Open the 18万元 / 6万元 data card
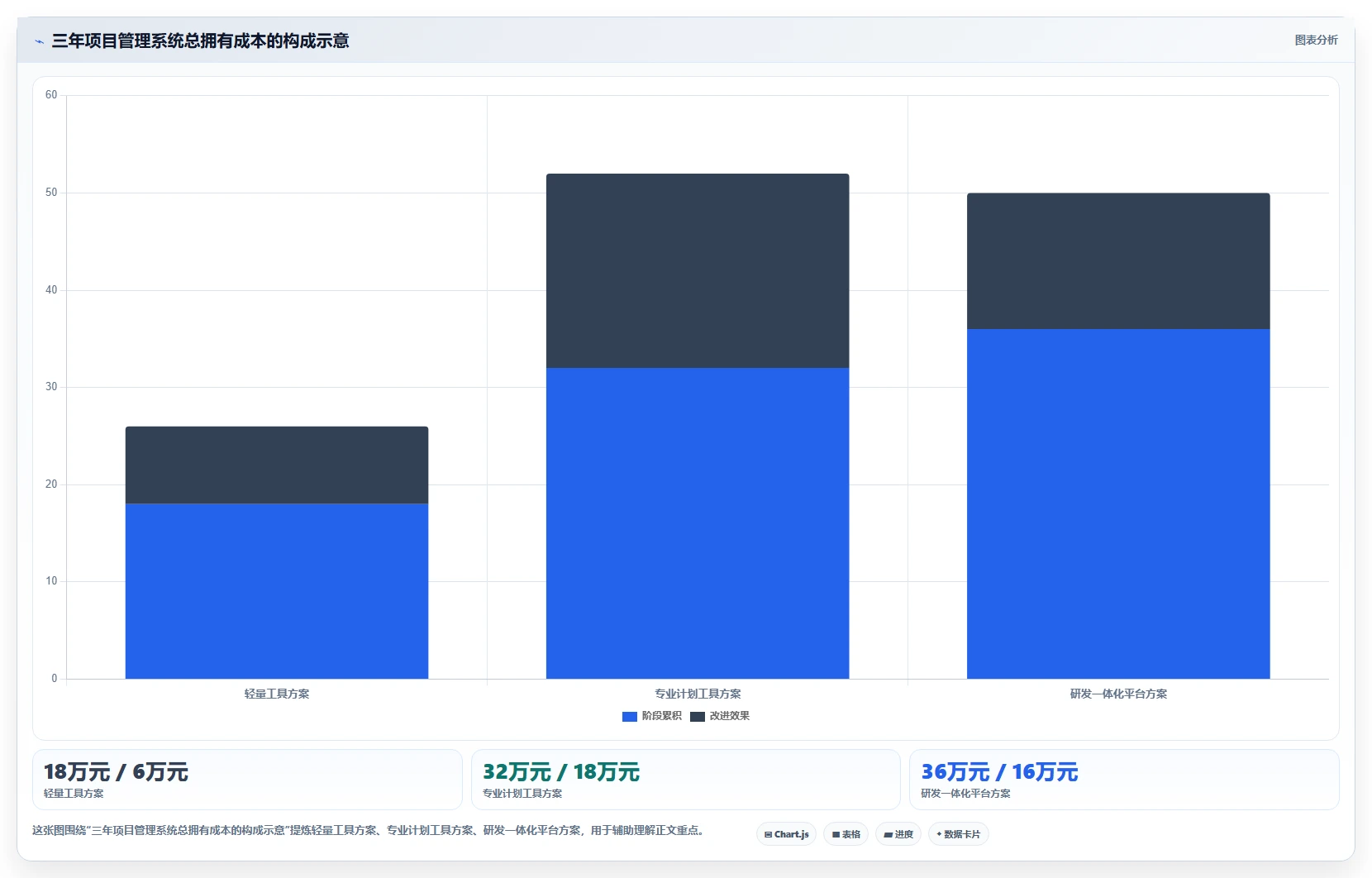 click(247, 780)
